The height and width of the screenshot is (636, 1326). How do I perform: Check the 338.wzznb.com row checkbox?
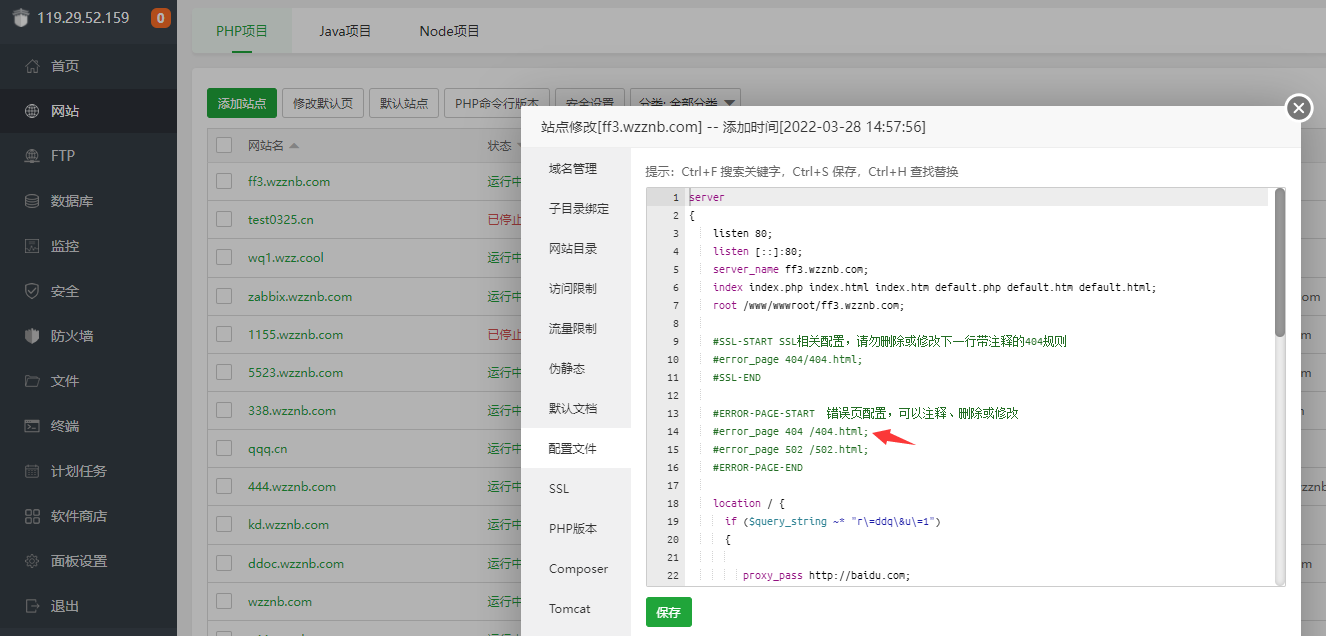(224, 410)
